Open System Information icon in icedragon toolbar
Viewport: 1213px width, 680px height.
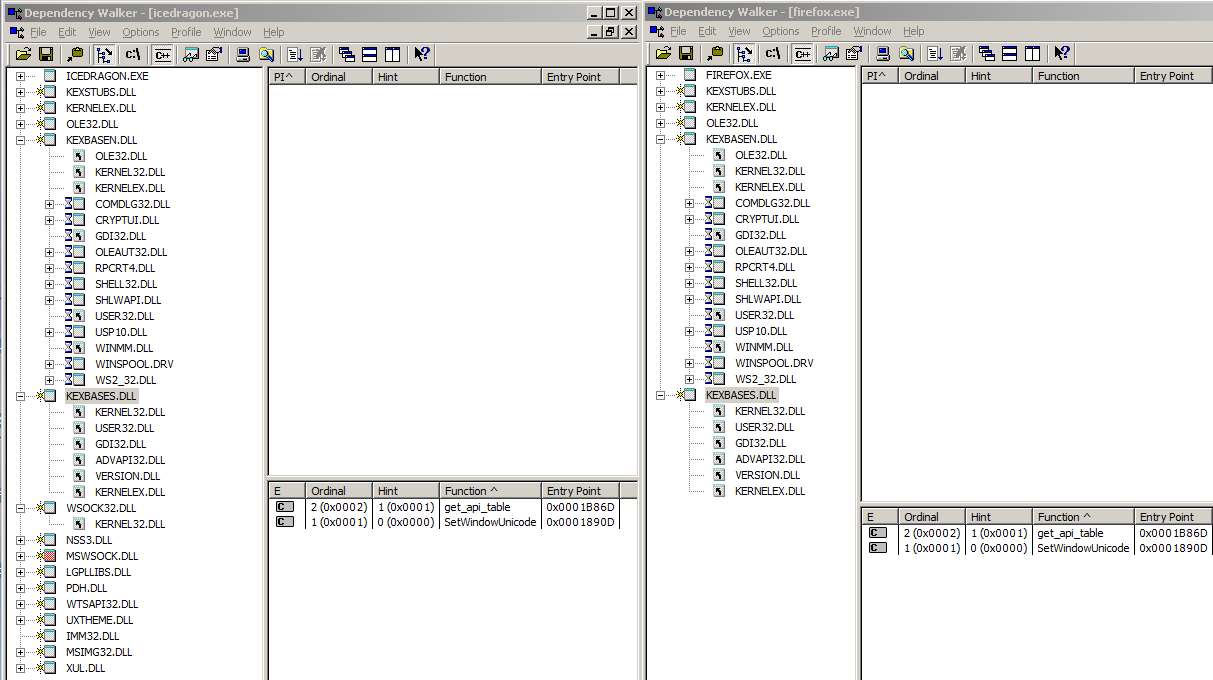[x=242, y=54]
